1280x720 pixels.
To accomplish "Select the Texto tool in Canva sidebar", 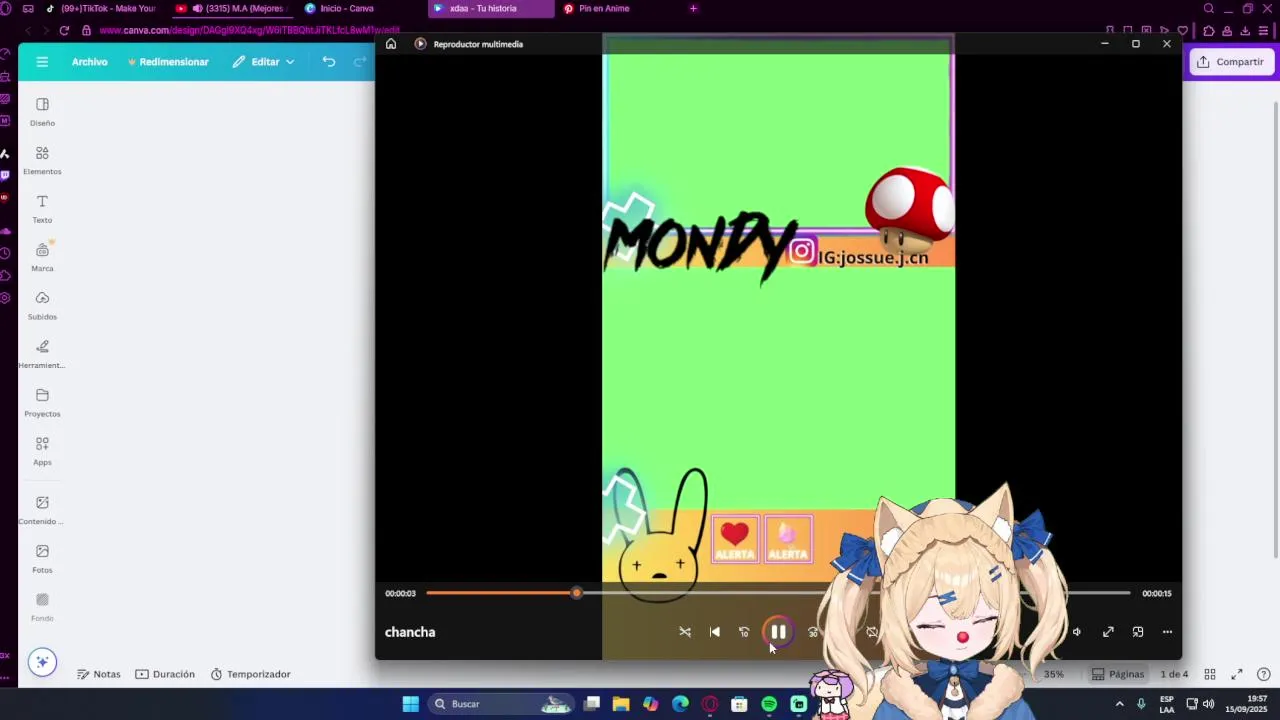I will coord(42,208).
